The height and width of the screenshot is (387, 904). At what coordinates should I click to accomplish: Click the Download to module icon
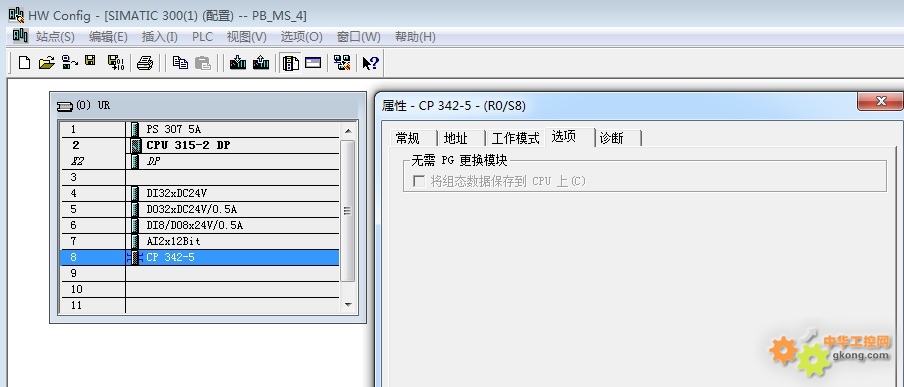click(x=238, y=62)
